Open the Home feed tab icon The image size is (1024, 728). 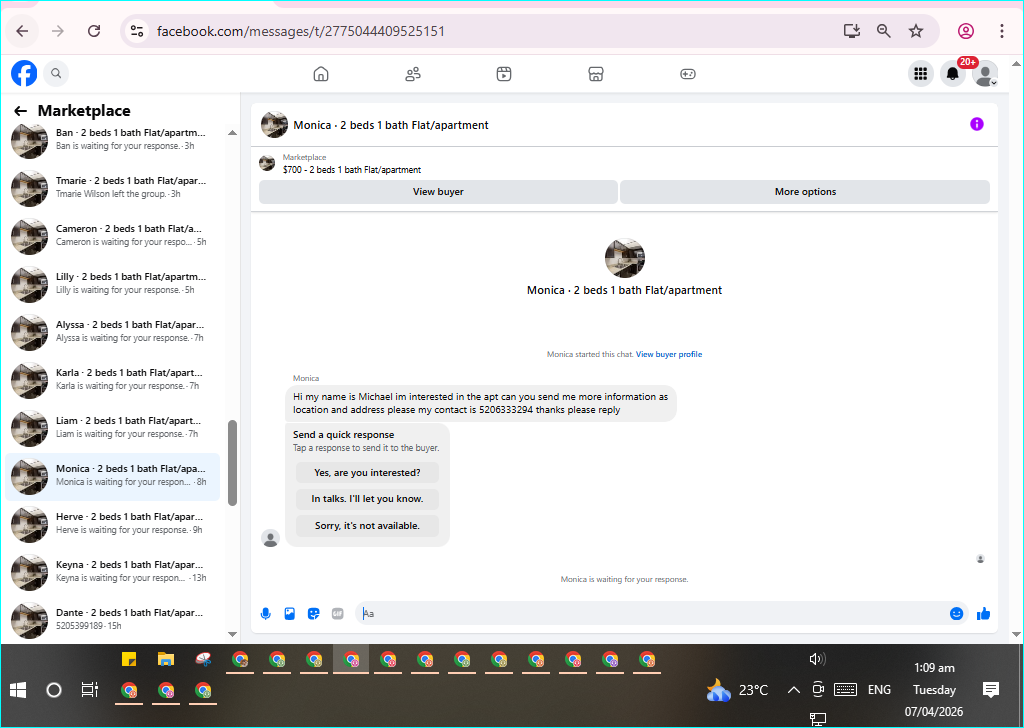tap(321, 74)
